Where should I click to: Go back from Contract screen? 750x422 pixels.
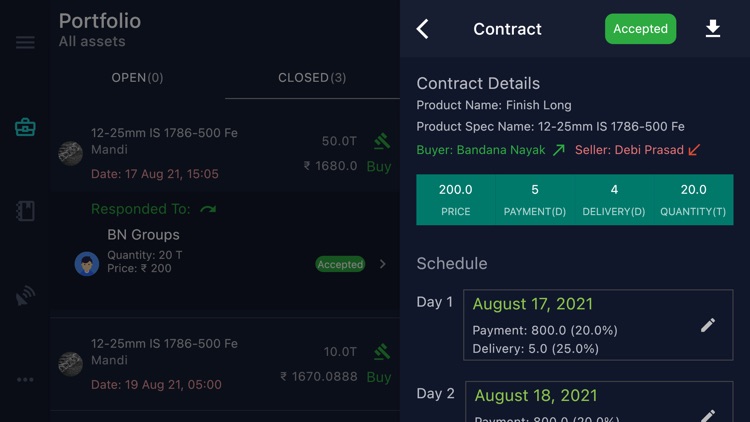423,29
